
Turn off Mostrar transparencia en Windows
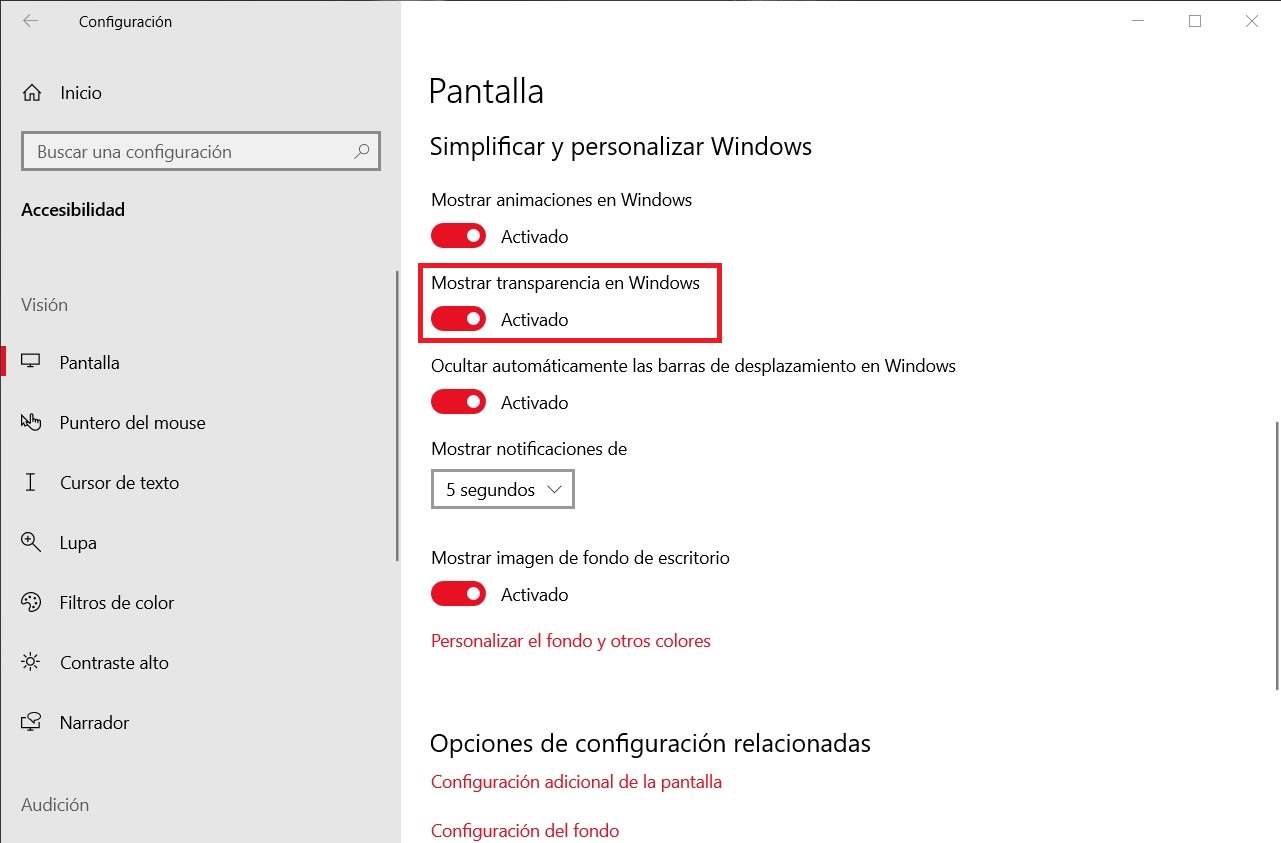click(x=458, y=319)
